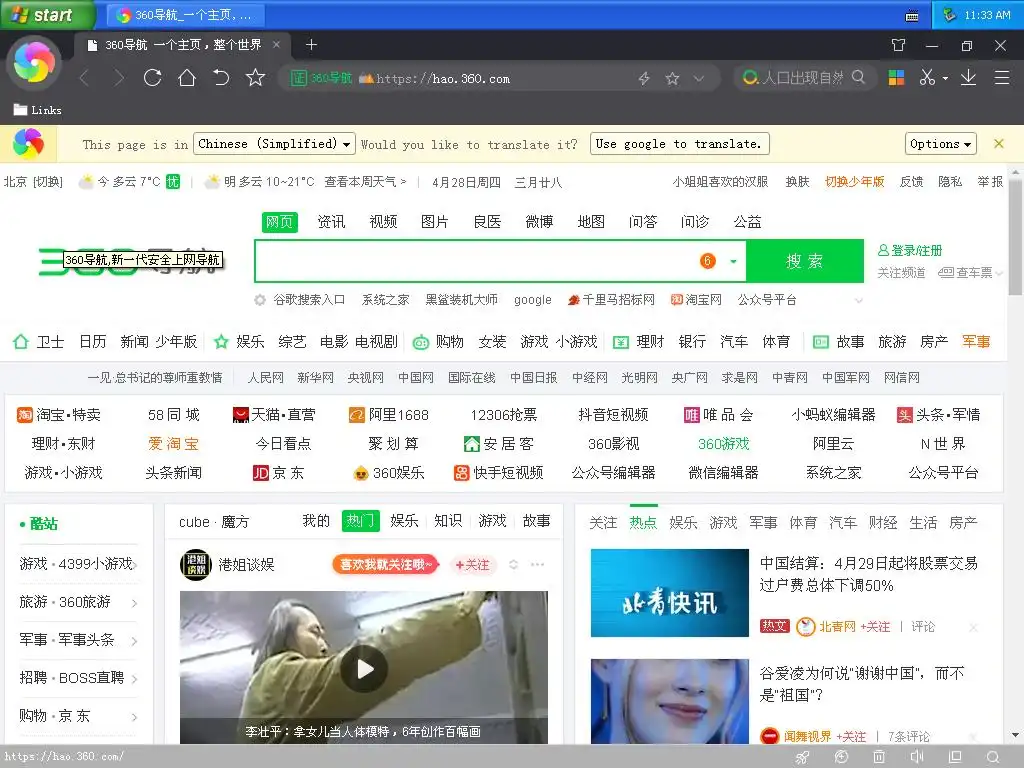
Task: Click the lightning speed mode icon in address bar
Action: pos(644,78)
